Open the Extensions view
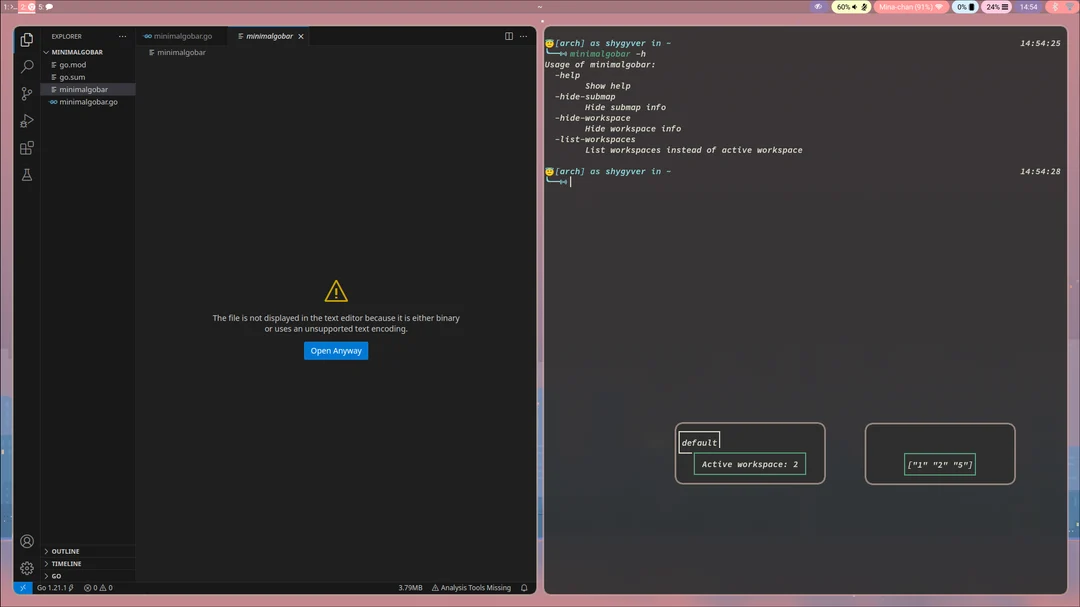The image size is (1080, 607). click(x=26, y=147)
